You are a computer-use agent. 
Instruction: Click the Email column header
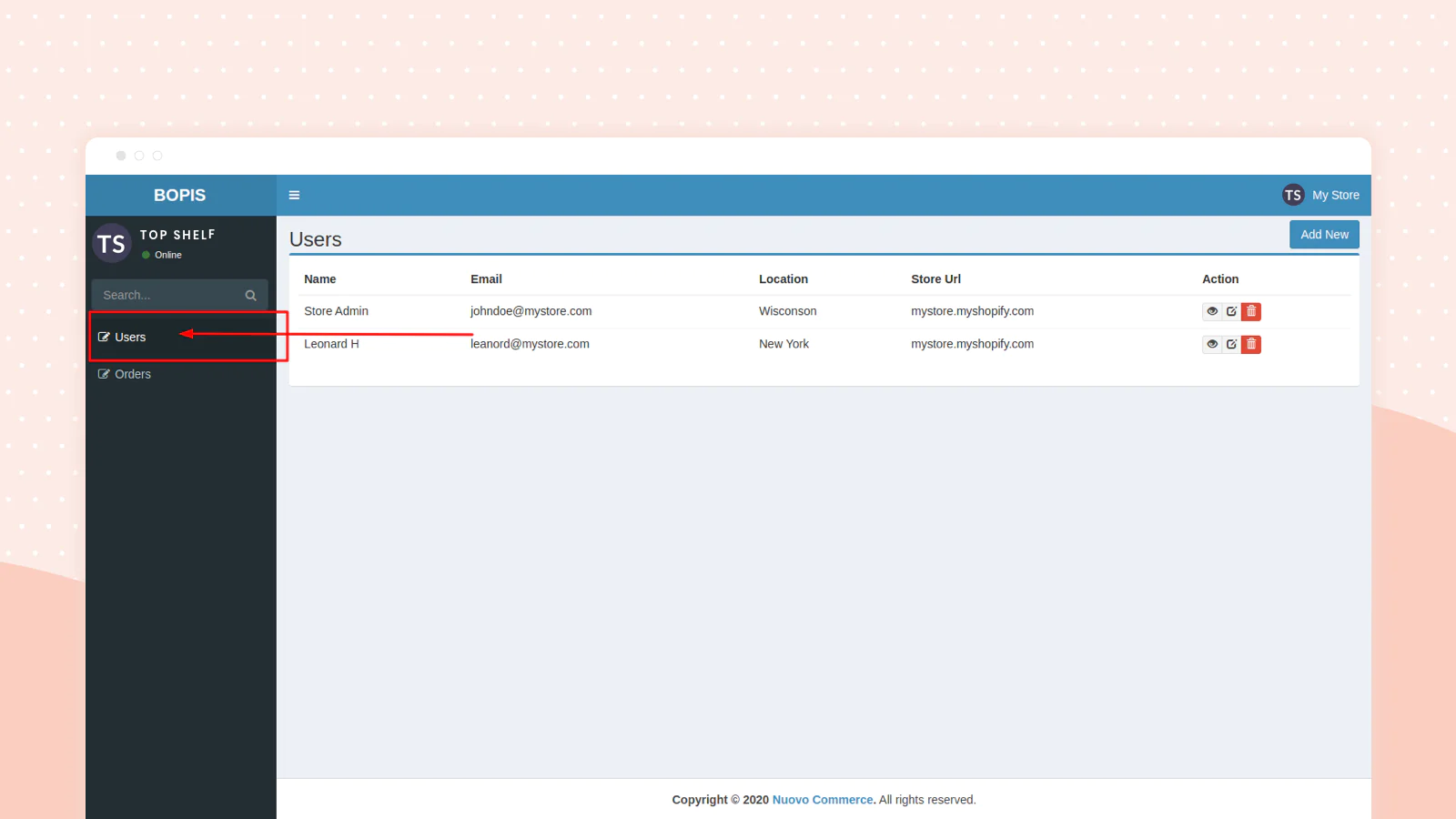(486, 279)
